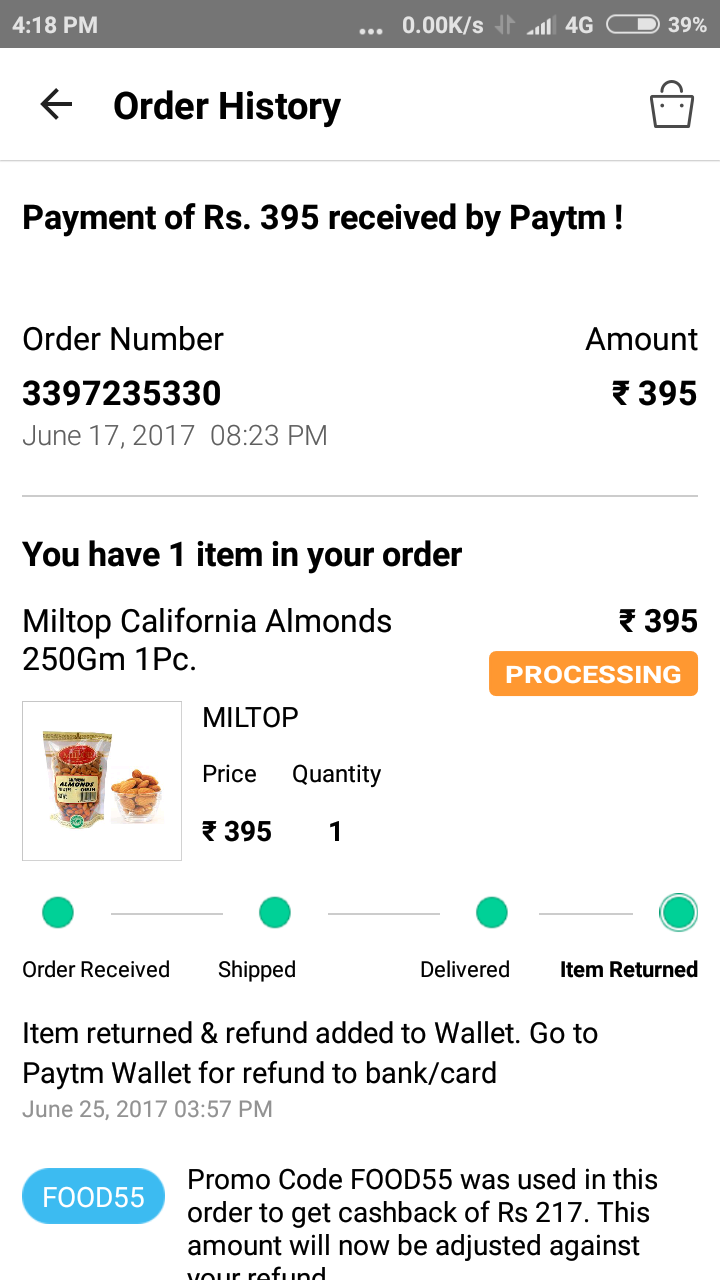The image size is (720, 1280).
Task: Tap the Delivered status dot
Action: coord(492,912)
